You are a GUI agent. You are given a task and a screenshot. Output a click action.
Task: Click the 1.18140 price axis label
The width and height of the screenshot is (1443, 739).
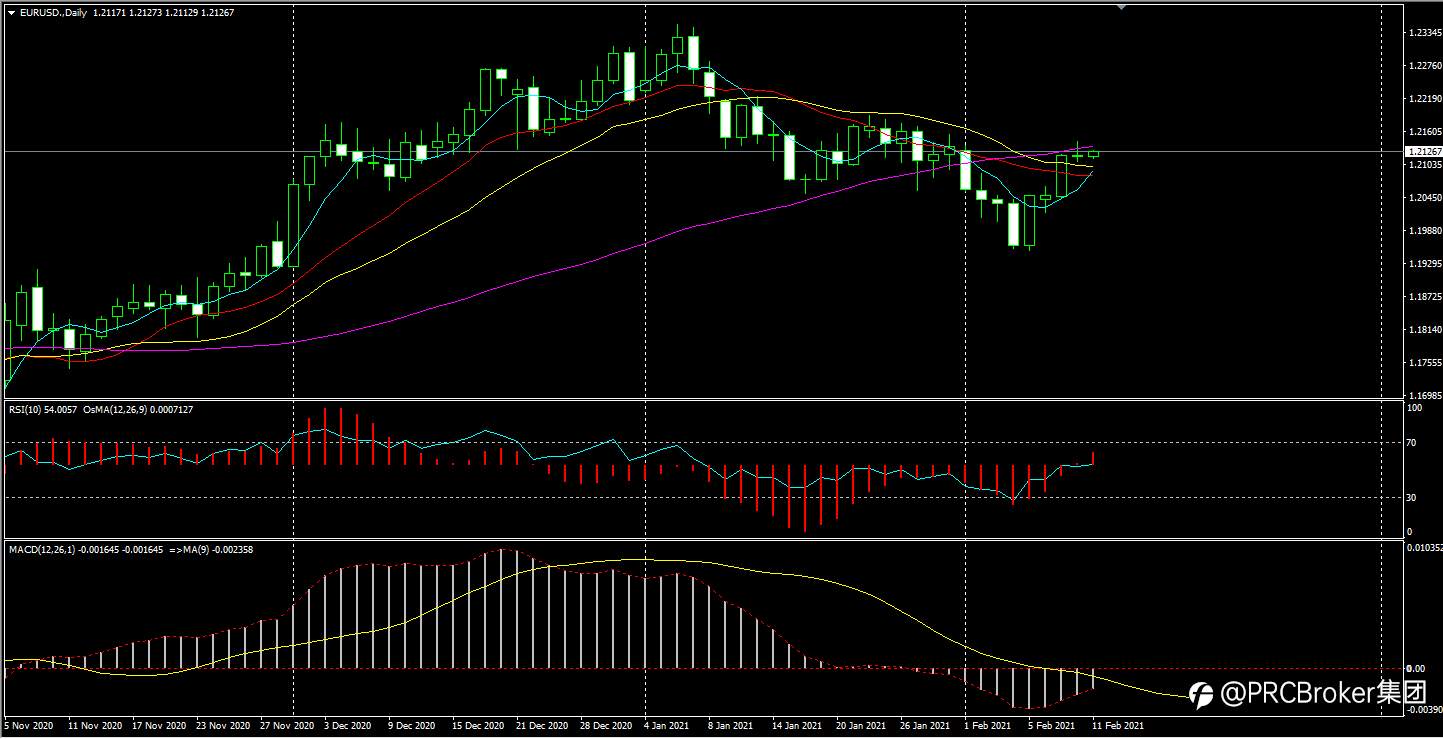pos(1423,330)
